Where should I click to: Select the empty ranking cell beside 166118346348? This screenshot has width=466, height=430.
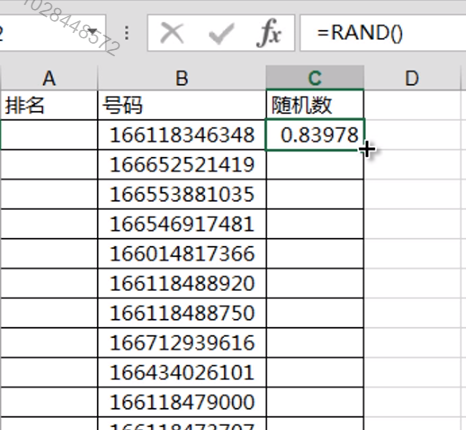49,135
